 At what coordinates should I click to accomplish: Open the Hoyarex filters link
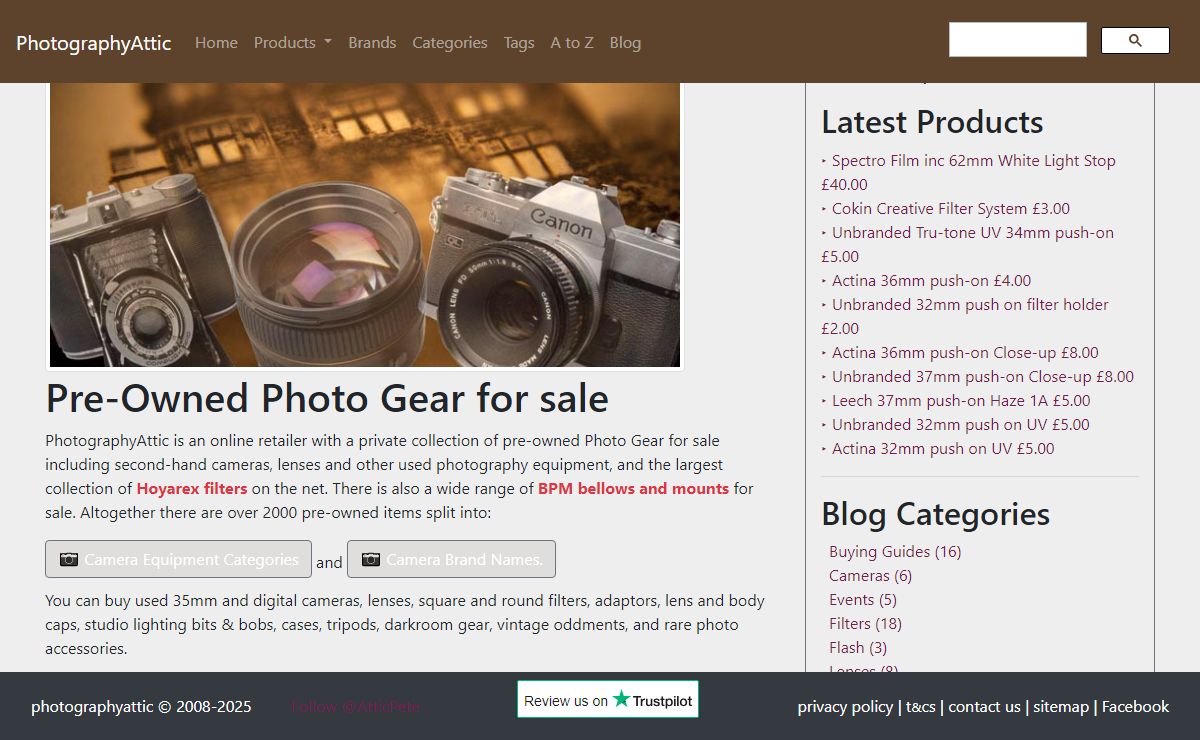[192, 489]
